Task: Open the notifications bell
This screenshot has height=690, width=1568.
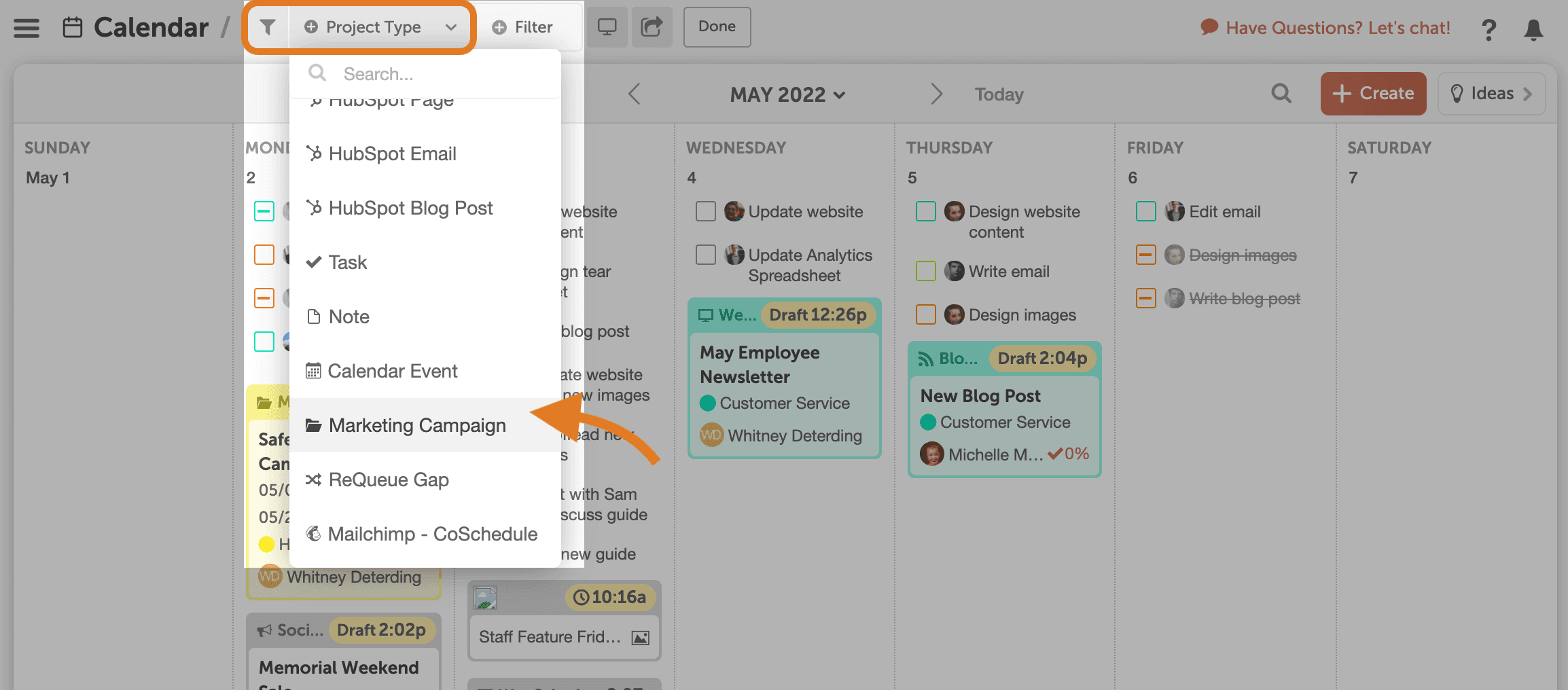Action: tap(1533, 29)
